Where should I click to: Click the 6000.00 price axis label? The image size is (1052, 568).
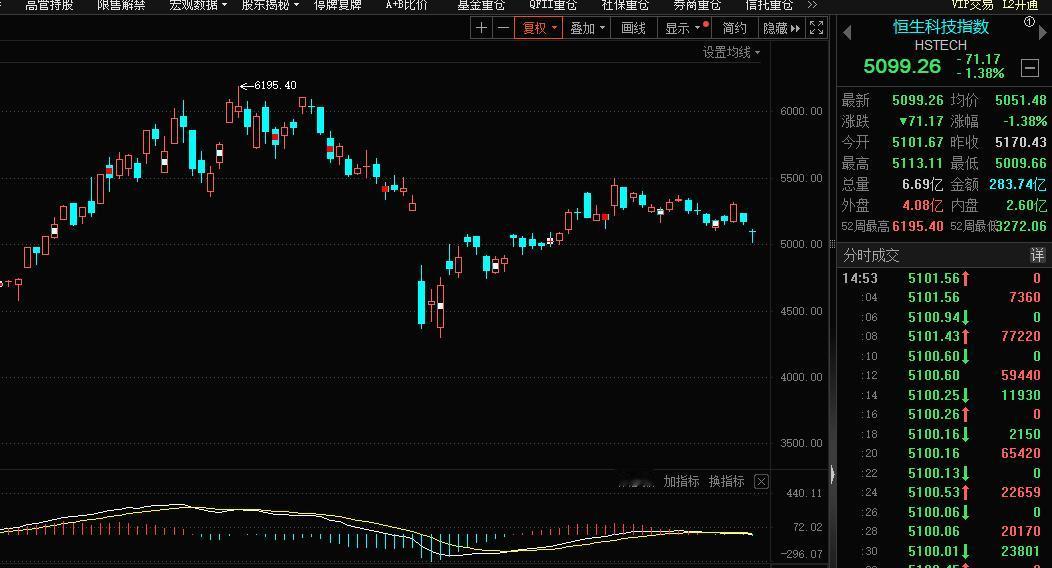[801, 111]
